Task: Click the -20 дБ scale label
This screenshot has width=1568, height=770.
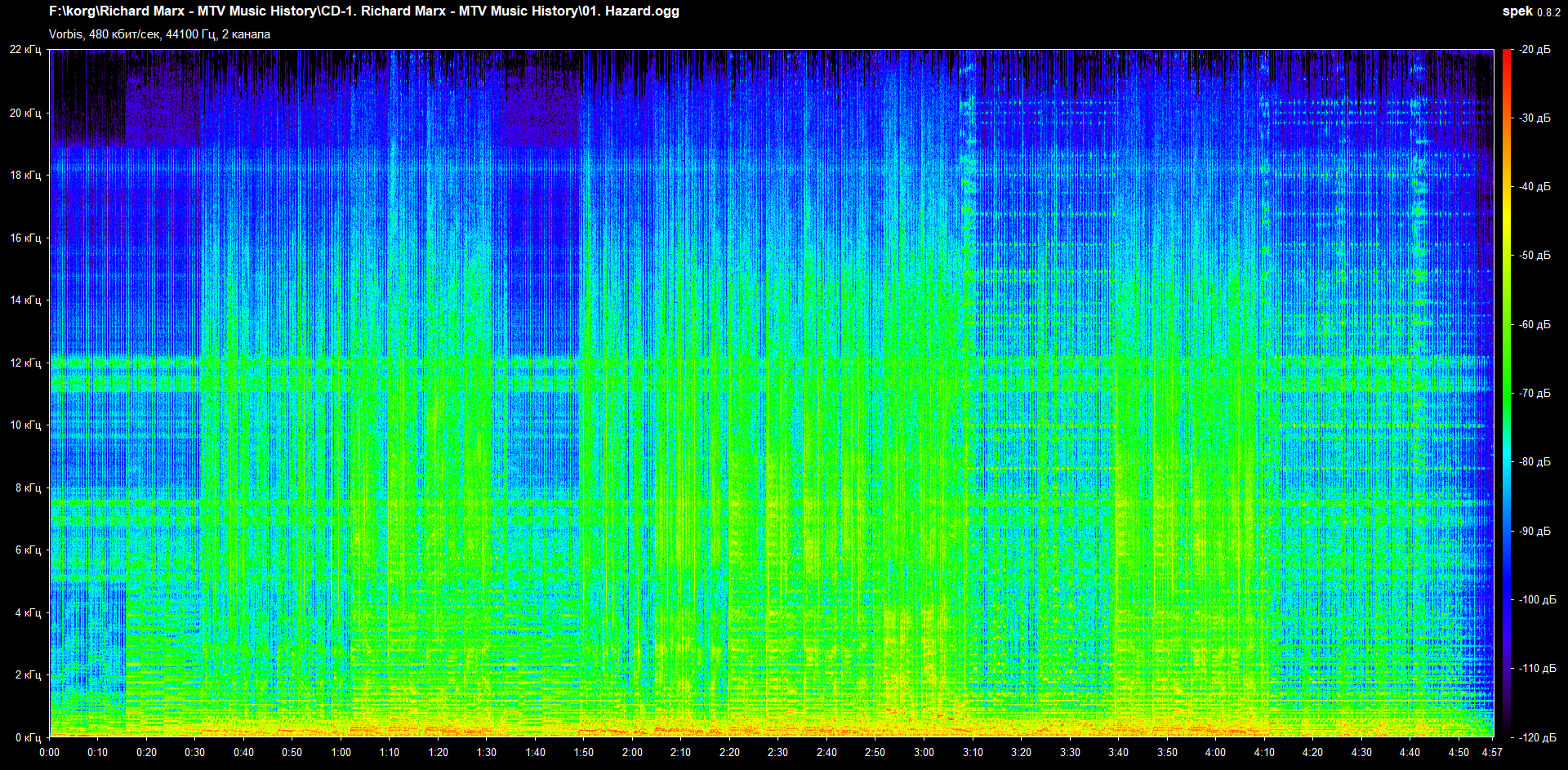Action: [1535, 50]
